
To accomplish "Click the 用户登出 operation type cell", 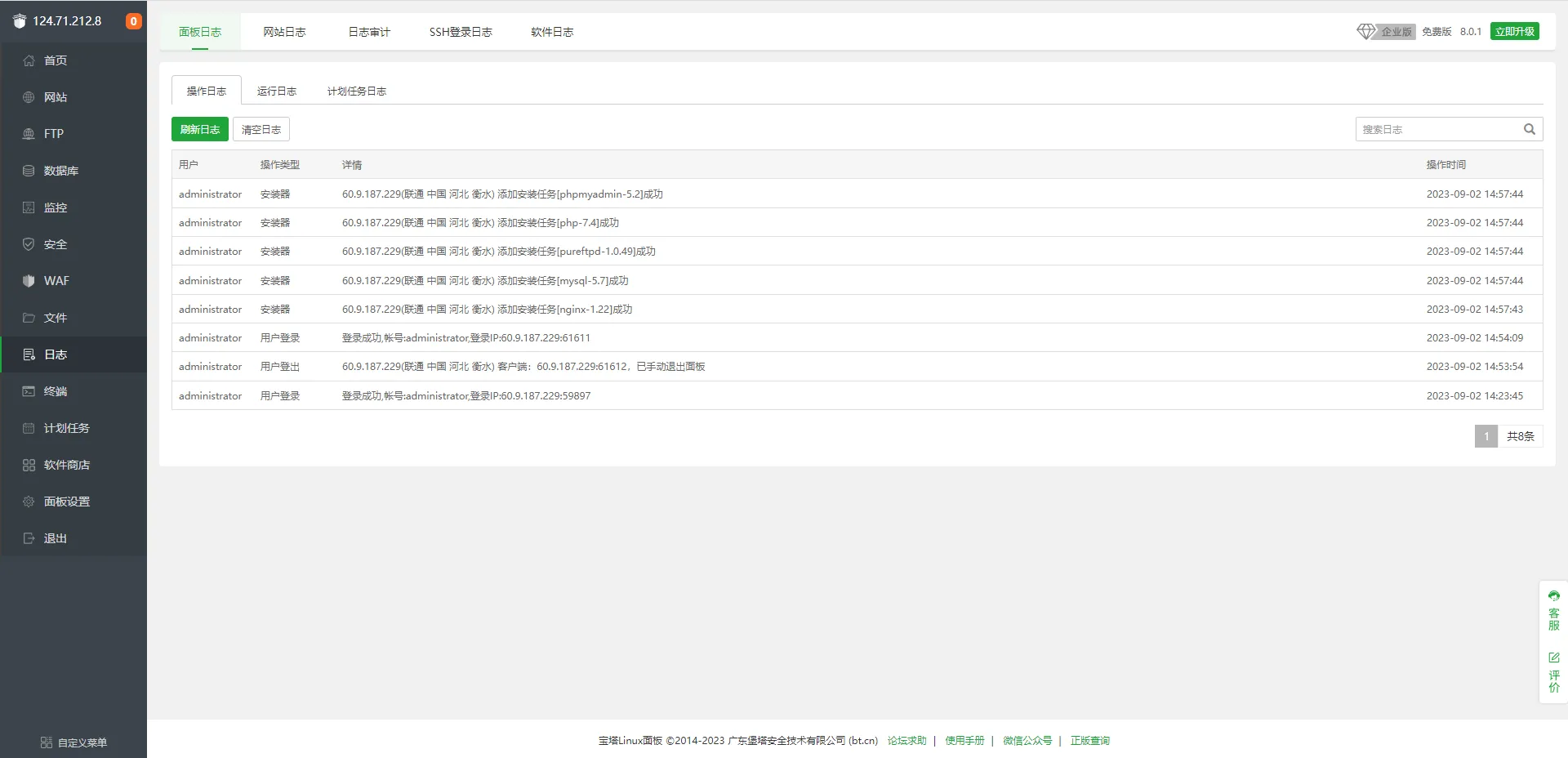I will point(280,367).
